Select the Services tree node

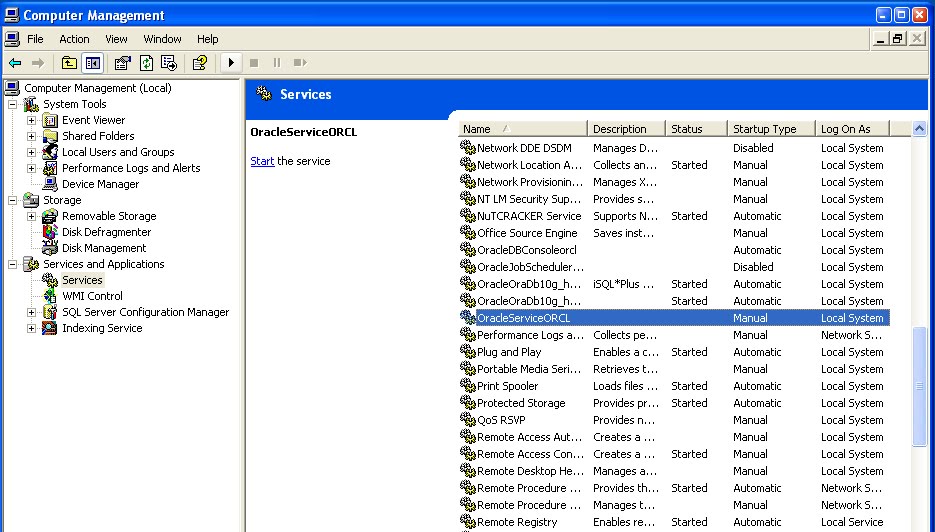pyautogui.click(x=82, y=280)
